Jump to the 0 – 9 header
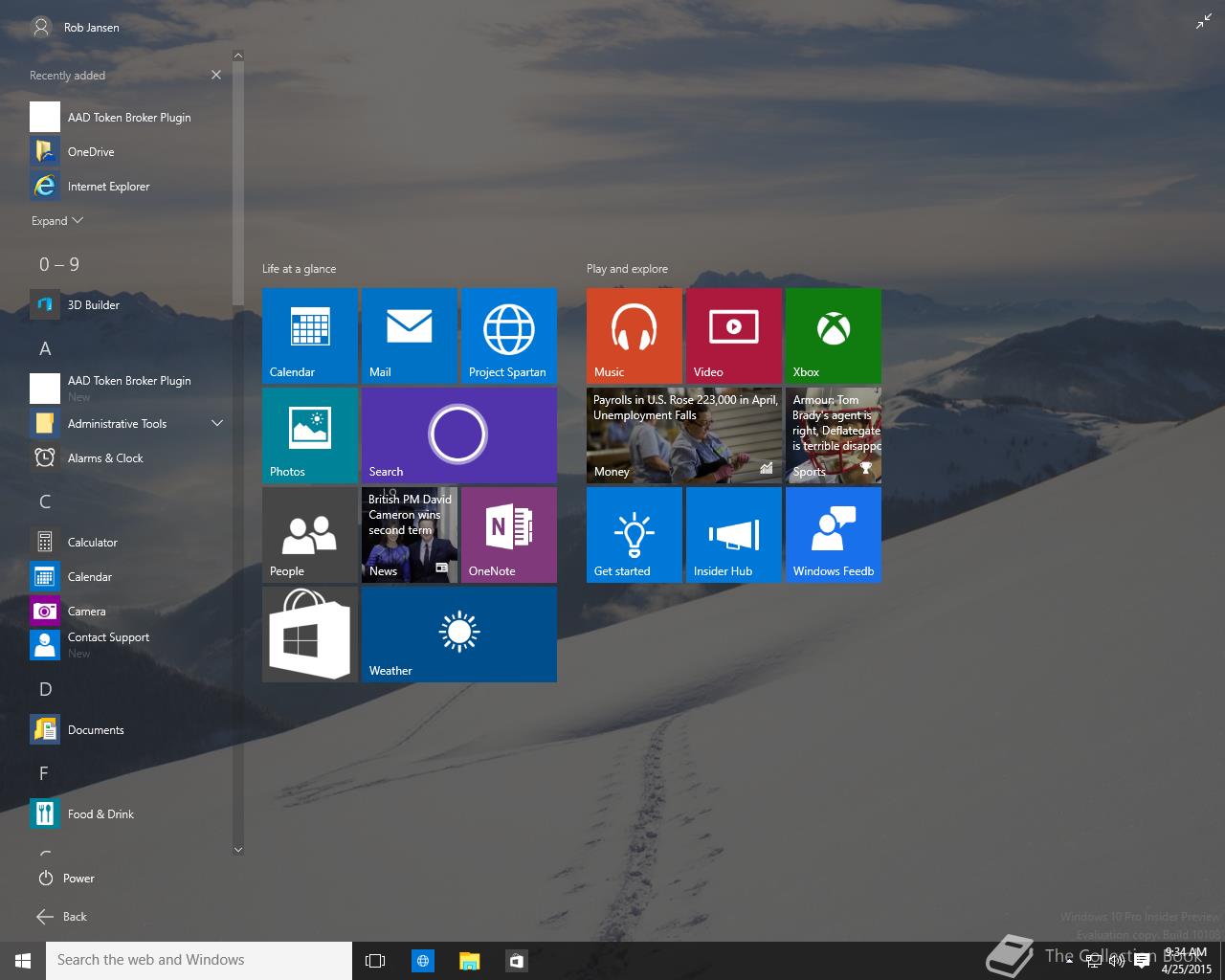The width and height of the screenshot is (1225, 980). point(59,265)
